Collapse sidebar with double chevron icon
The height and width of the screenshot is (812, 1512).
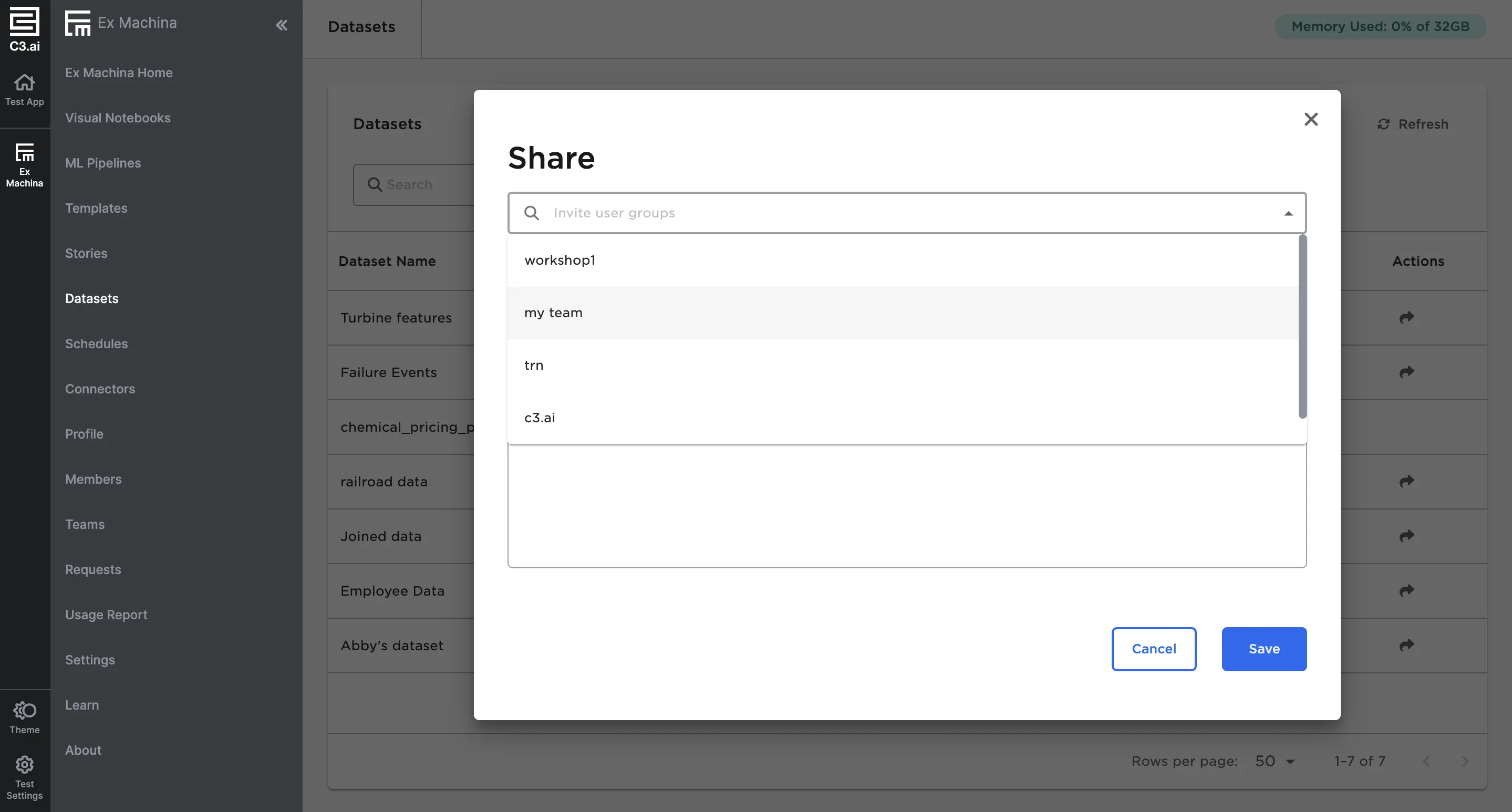click(282, 25)
